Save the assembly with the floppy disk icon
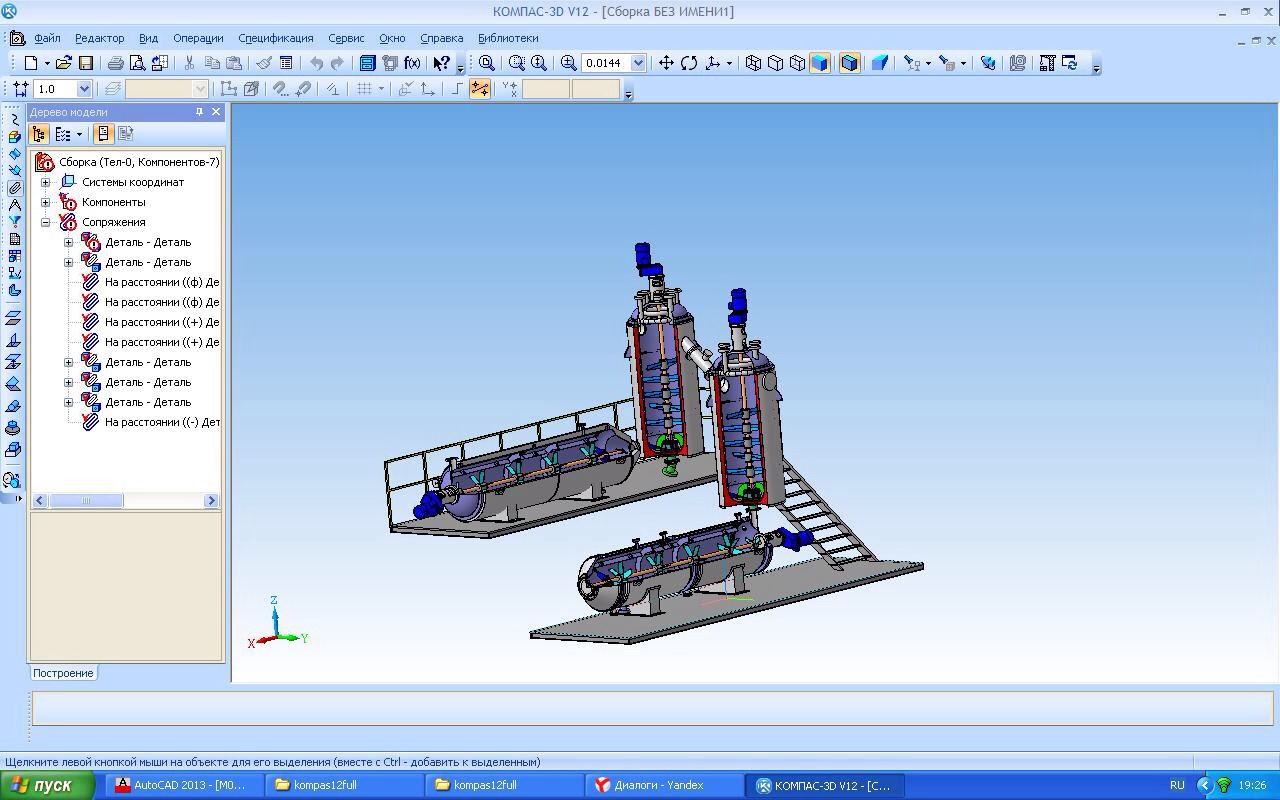This screenshot has width=1280, height=800. pos(86,63)
